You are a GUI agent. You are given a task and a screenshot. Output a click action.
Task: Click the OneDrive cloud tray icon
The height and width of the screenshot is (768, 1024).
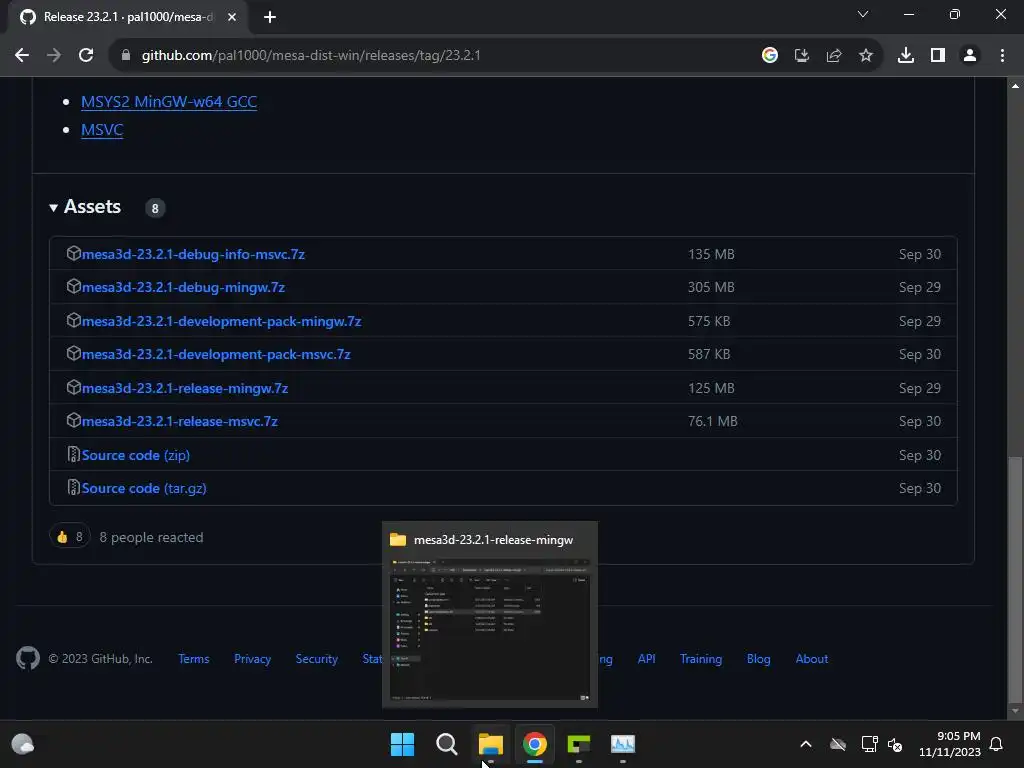[x=838, y=744]
